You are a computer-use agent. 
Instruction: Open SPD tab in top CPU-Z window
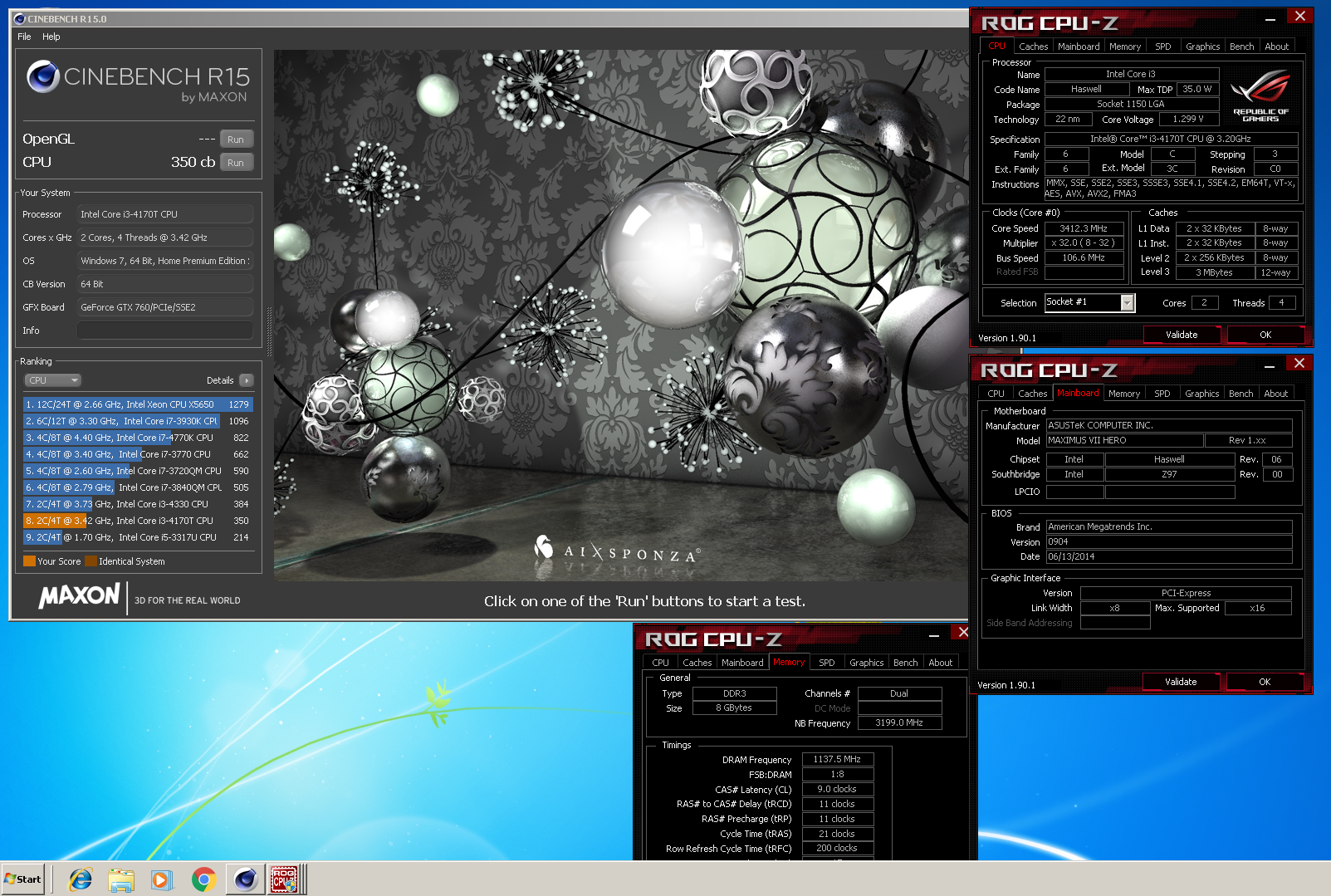(x=1163, y=47)
